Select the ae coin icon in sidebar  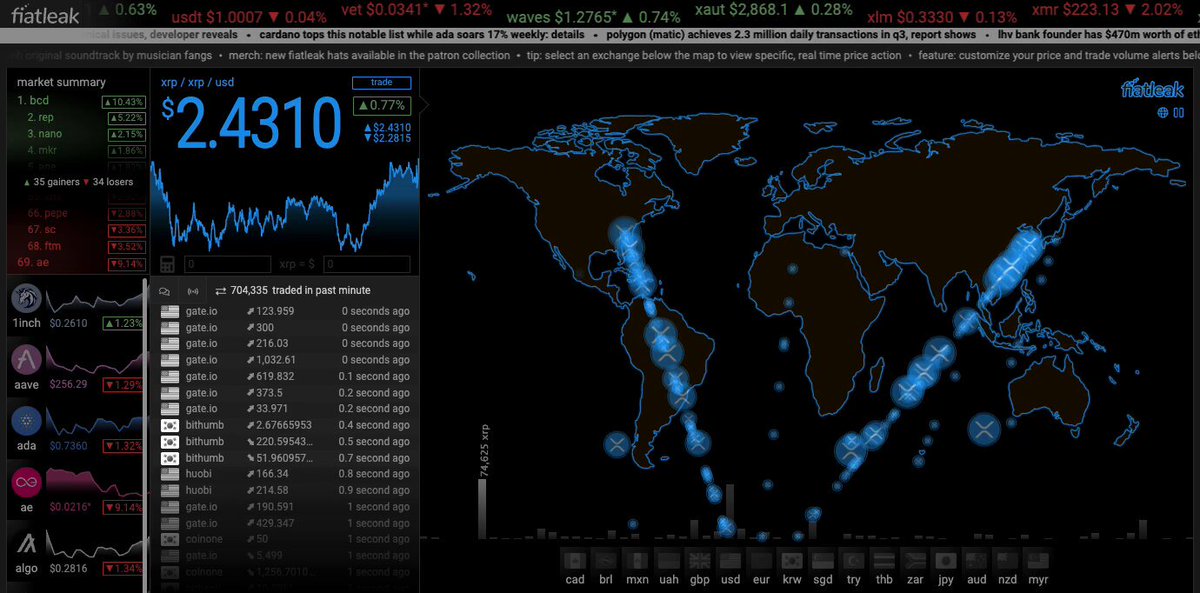pos(26,483)
